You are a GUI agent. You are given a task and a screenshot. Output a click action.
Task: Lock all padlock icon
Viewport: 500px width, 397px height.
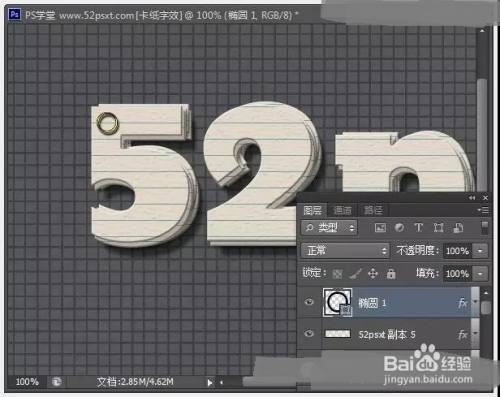point(391,274)
